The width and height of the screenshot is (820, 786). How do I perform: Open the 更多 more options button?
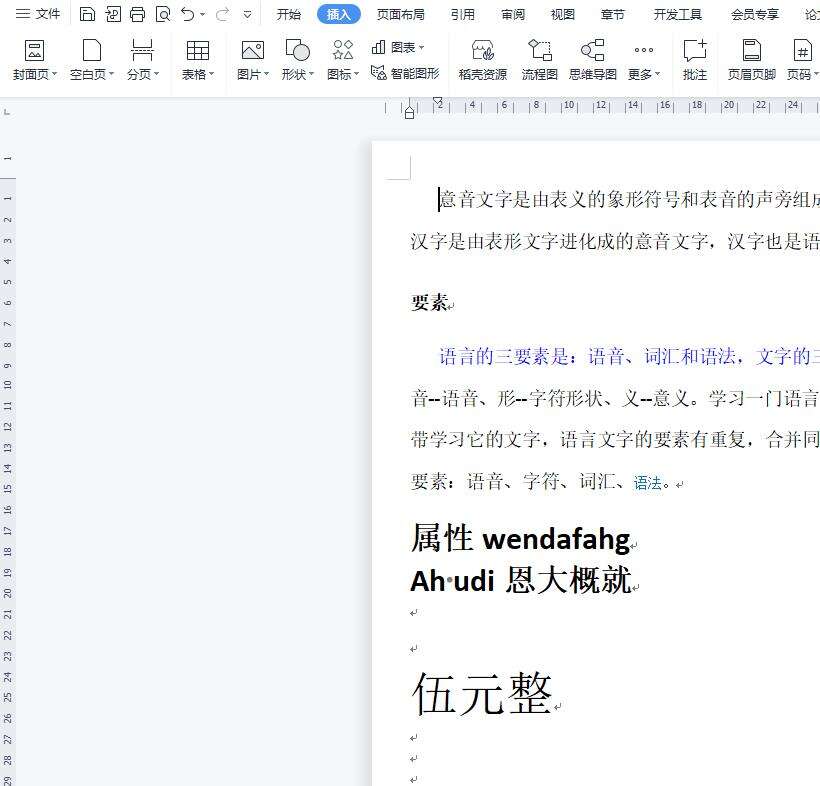pos(644,60)
